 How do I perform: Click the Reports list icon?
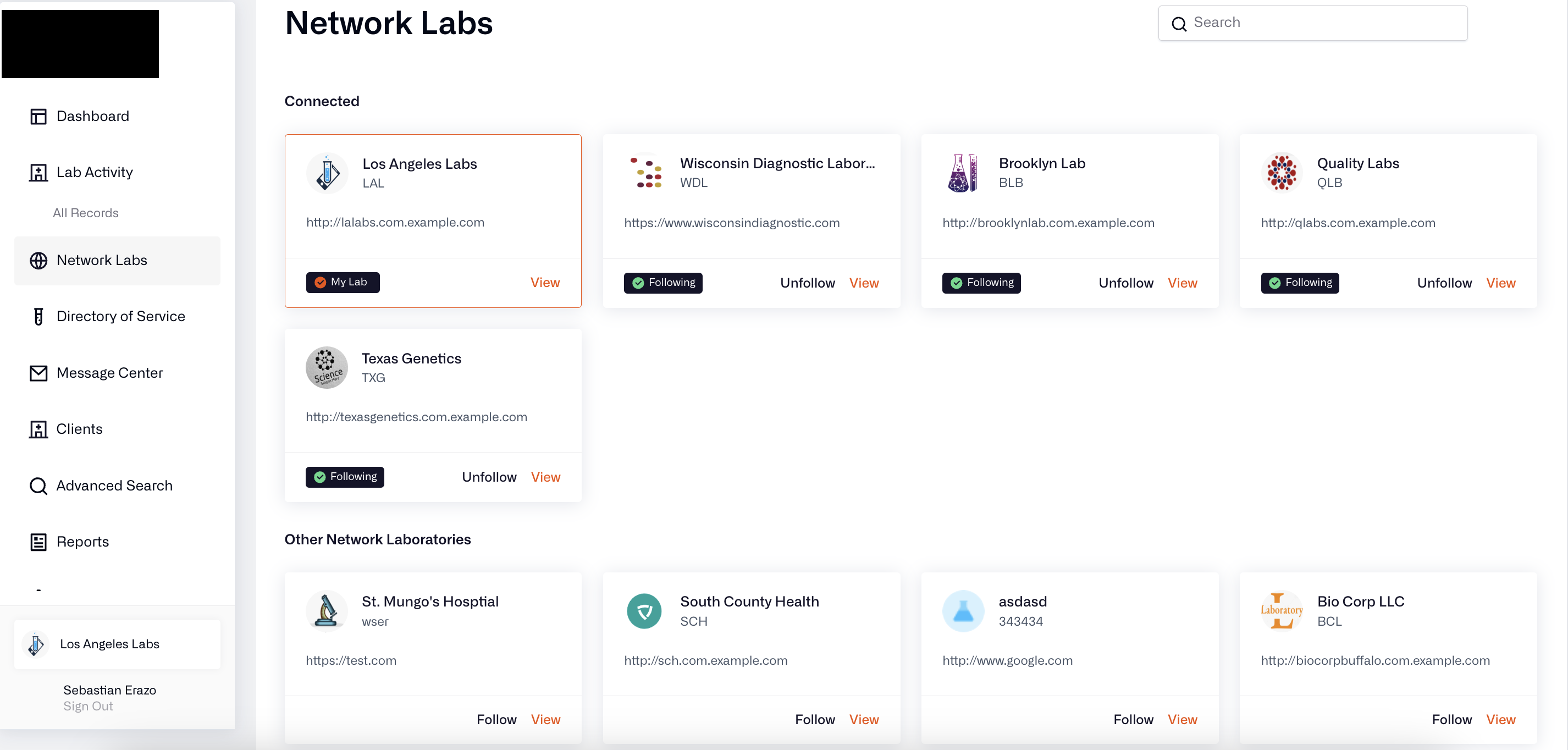coord(37,541)
